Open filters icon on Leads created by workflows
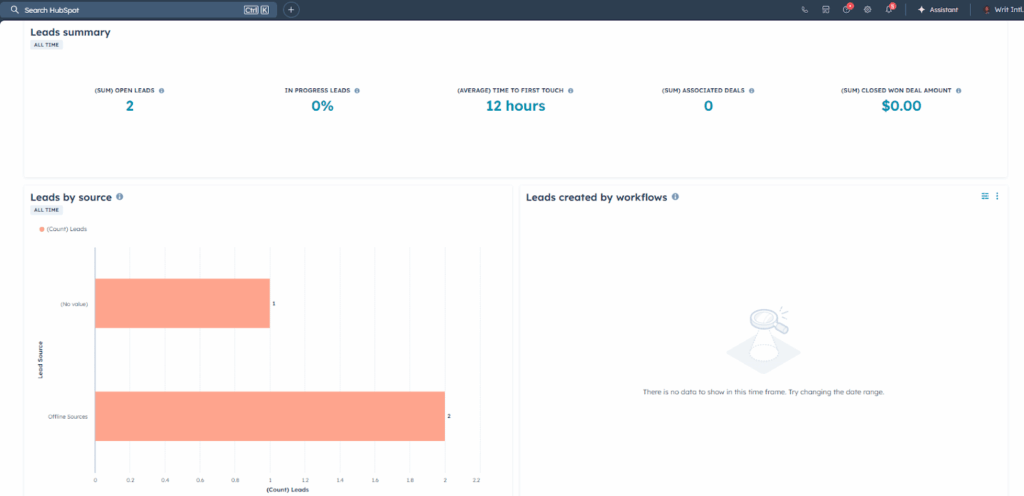 point(985,196)
